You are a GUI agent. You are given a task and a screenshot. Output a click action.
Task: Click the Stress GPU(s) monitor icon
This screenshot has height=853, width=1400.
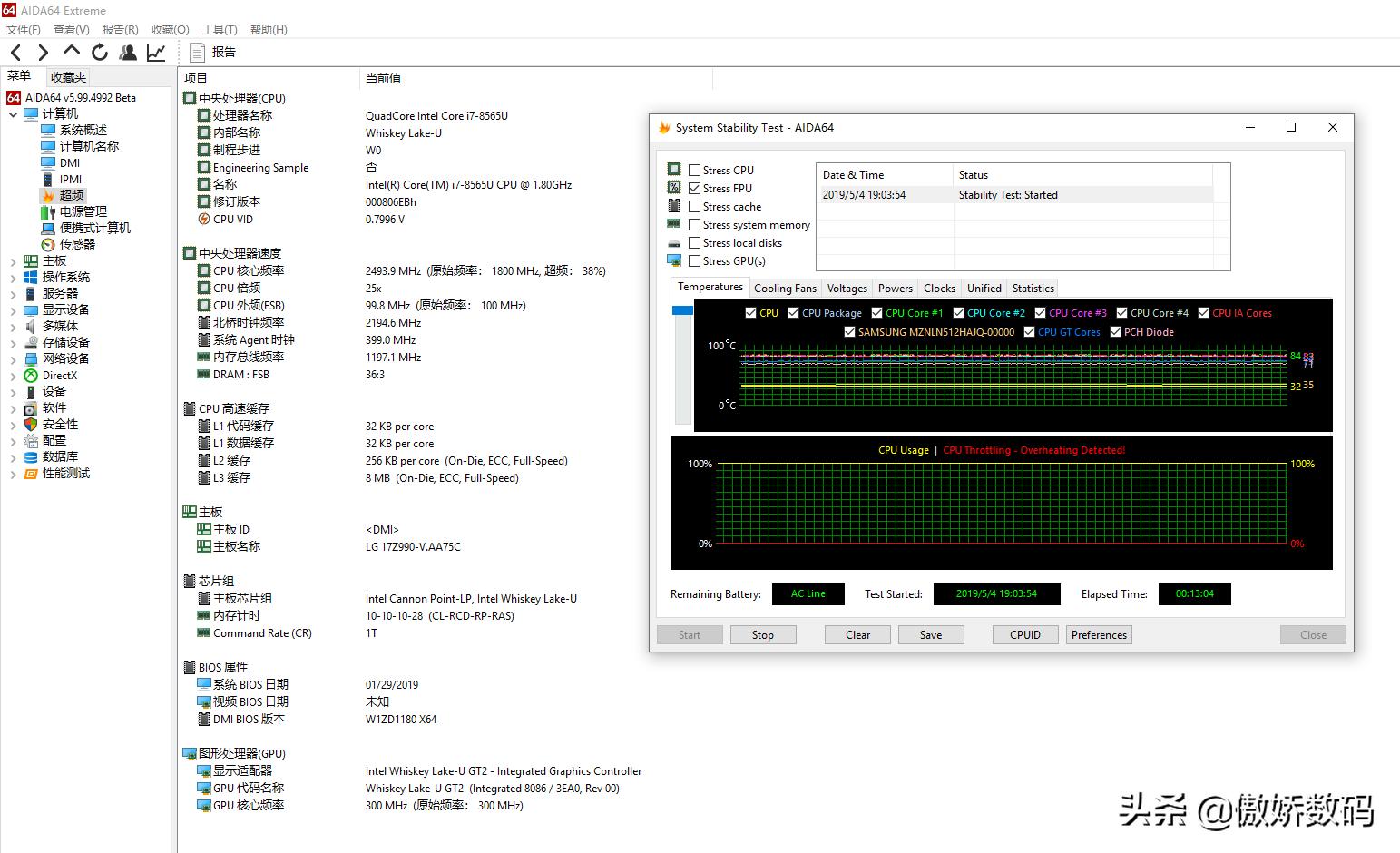pos(674,260)
